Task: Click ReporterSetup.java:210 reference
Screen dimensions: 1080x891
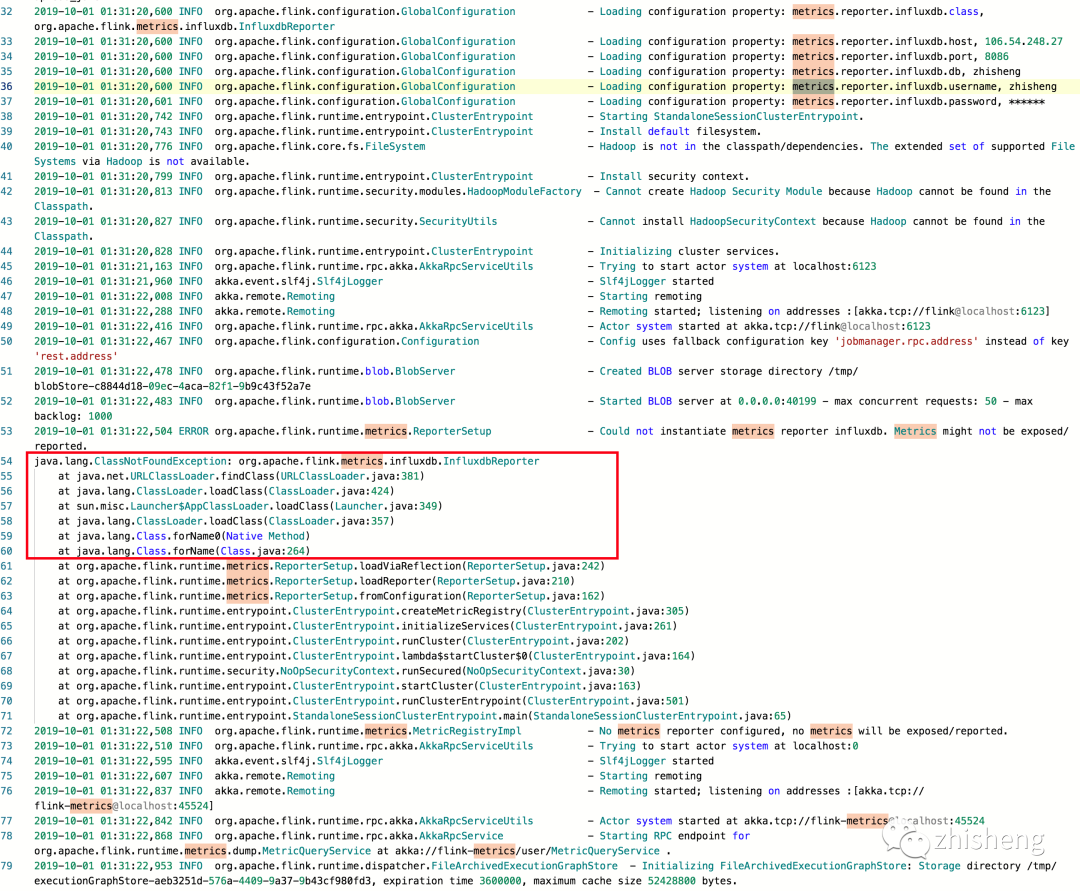Action: pyautogui.click(x=503, y=582)
